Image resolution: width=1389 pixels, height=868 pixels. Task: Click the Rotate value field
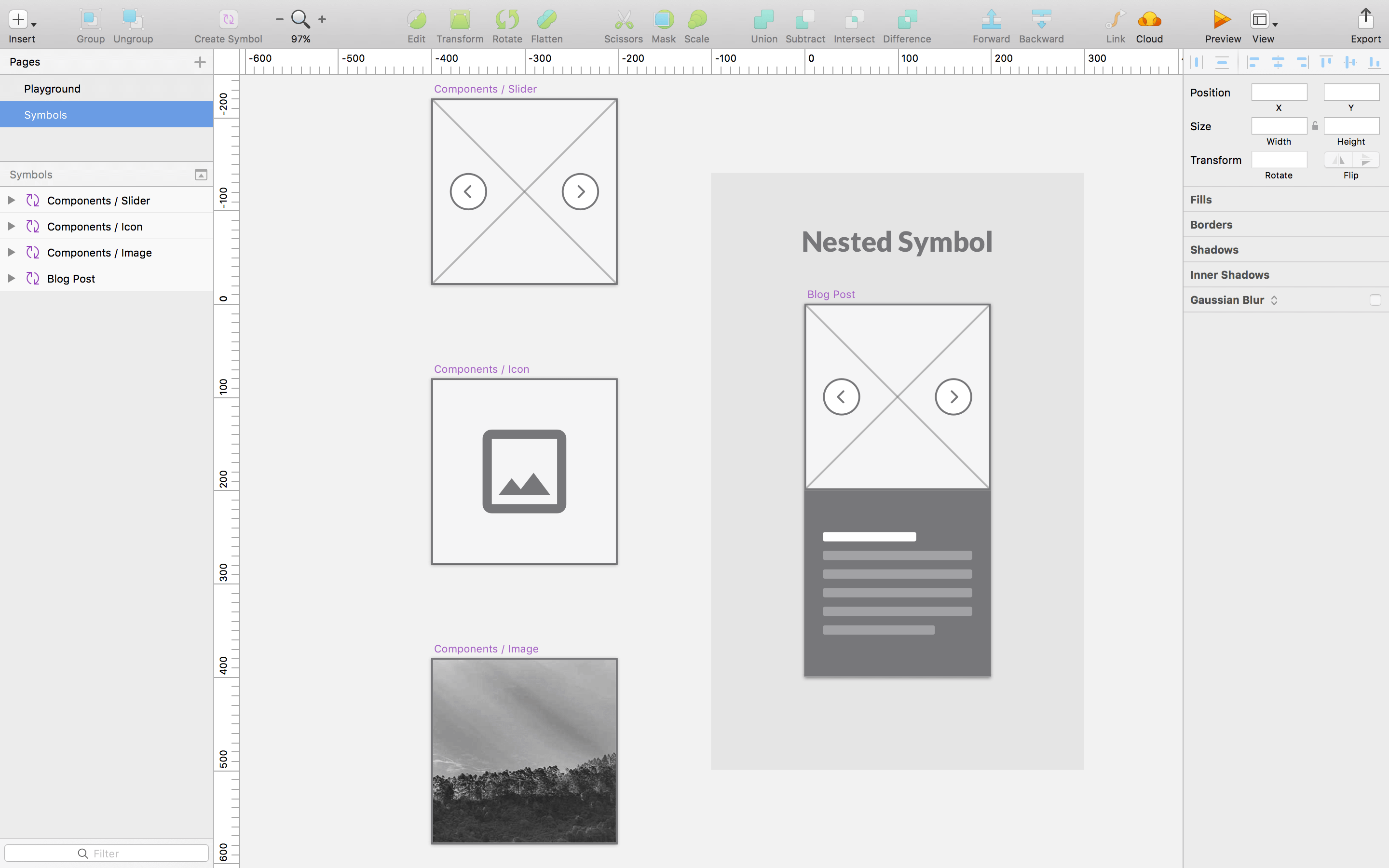pos(1279,160)
